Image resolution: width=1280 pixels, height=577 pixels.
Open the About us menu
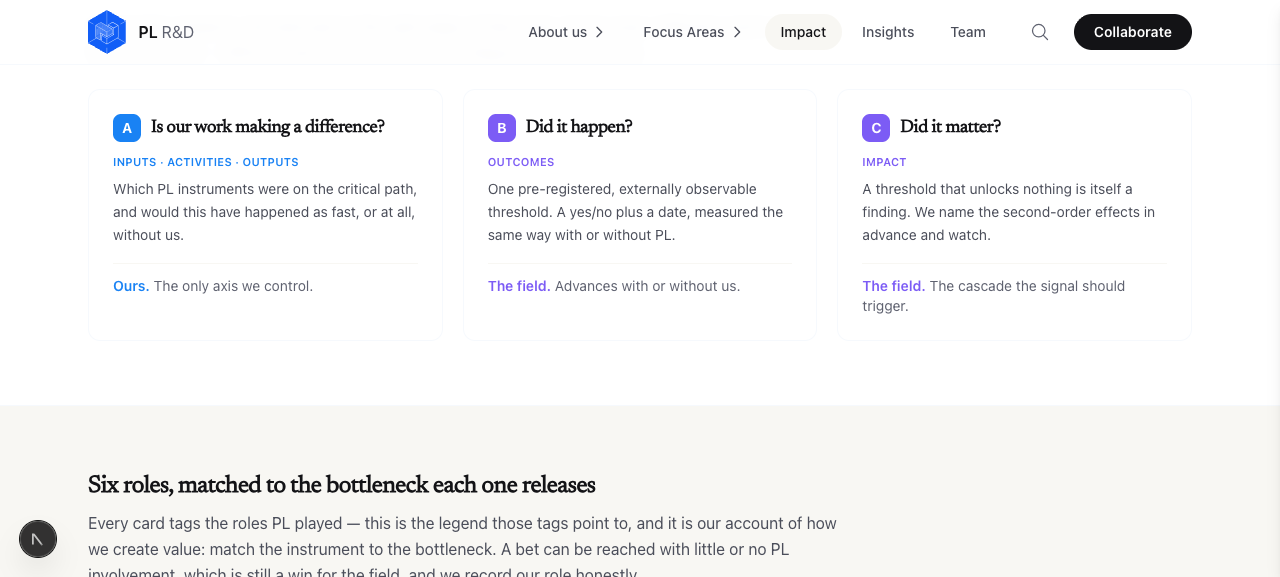(567, 32)
